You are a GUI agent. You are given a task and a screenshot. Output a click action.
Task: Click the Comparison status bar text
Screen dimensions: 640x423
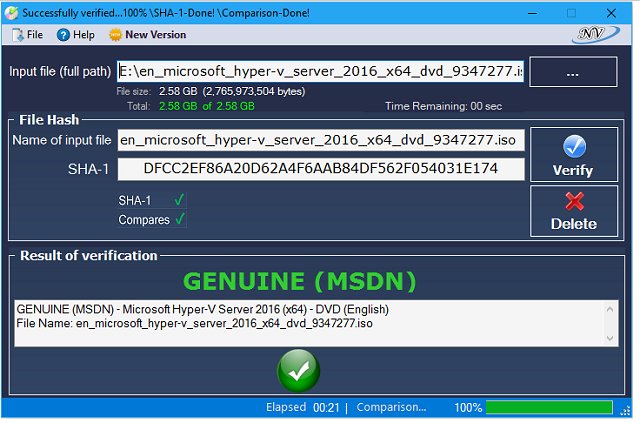[x=391, y=408]
